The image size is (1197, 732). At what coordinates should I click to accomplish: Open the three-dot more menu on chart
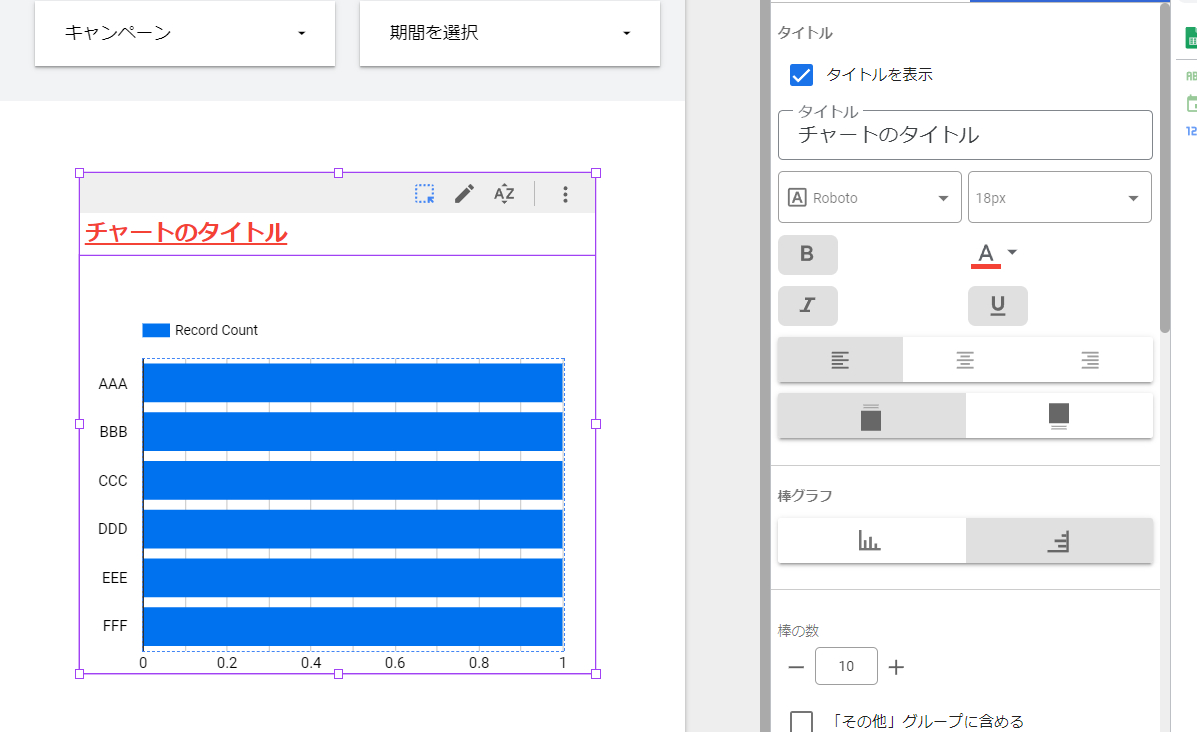point(565,194)
